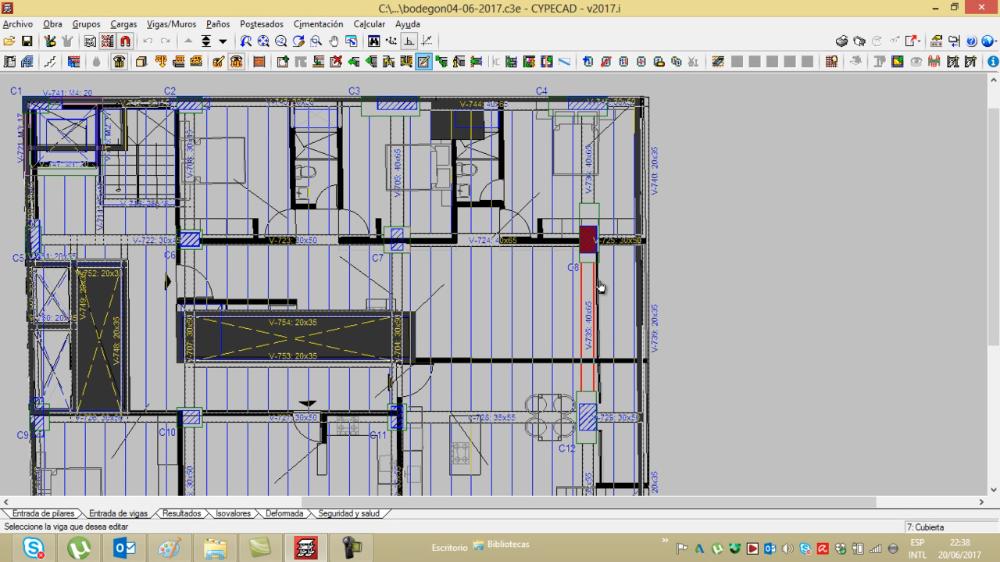Open the export arrow dropdown icon
The height and width of the screenshot is (562, 1000).
coord(913,41)
